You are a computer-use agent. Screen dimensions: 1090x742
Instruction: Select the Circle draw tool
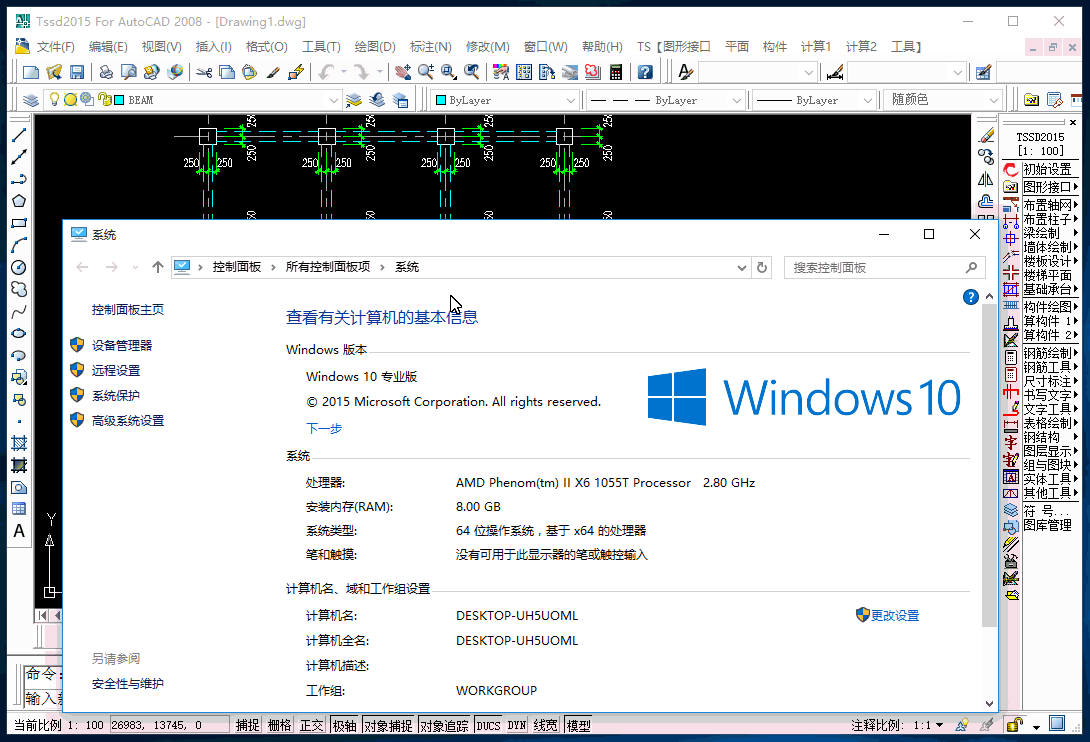click(x=19, y=267)
